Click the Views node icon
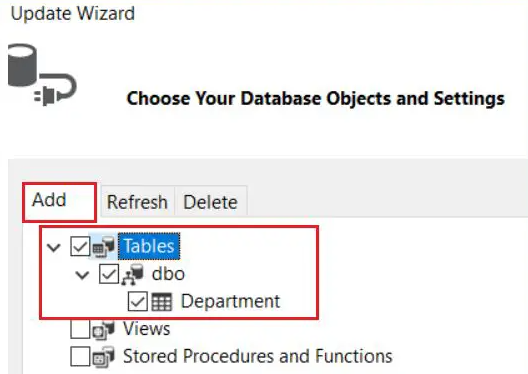 [x=104, y=329]
